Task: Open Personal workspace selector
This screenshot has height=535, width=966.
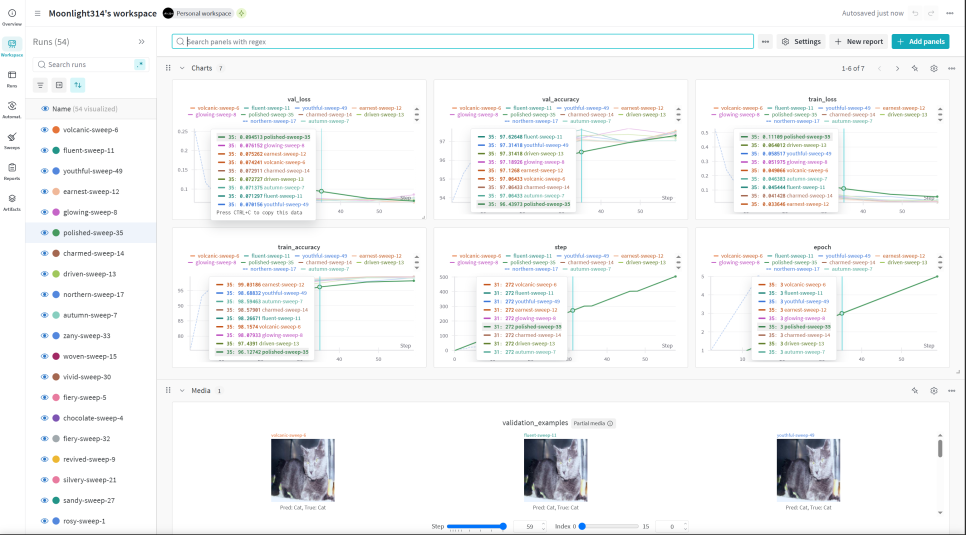Action: (198, 13)
